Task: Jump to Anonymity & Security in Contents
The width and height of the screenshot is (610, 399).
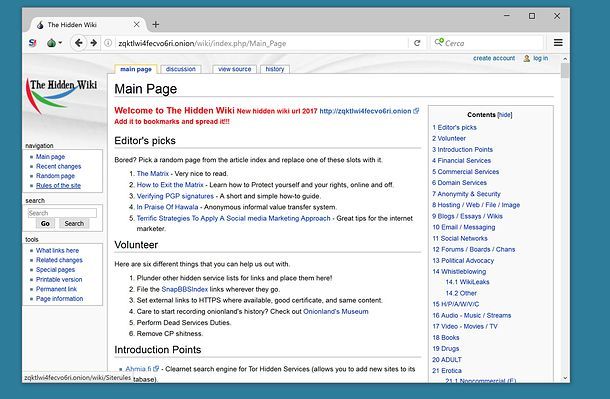Action: pos(466,194)
